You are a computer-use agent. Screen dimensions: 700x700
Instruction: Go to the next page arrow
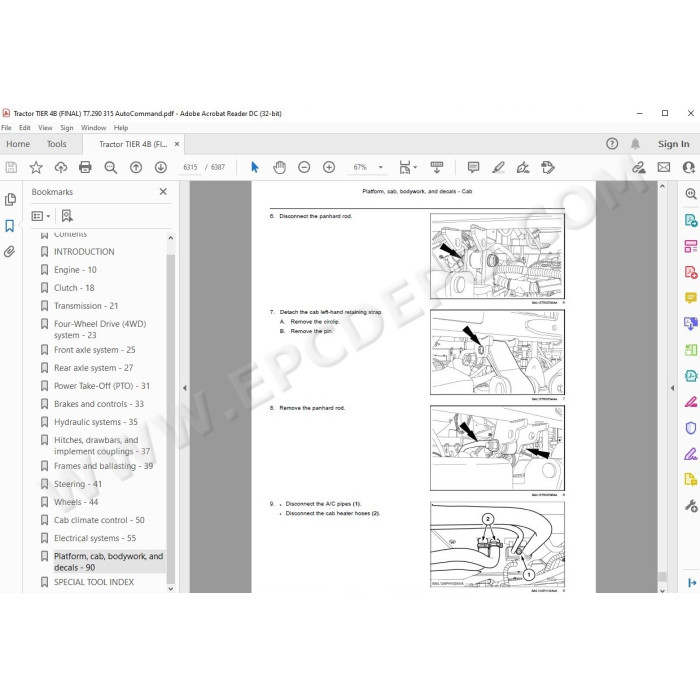coord(161,167)
